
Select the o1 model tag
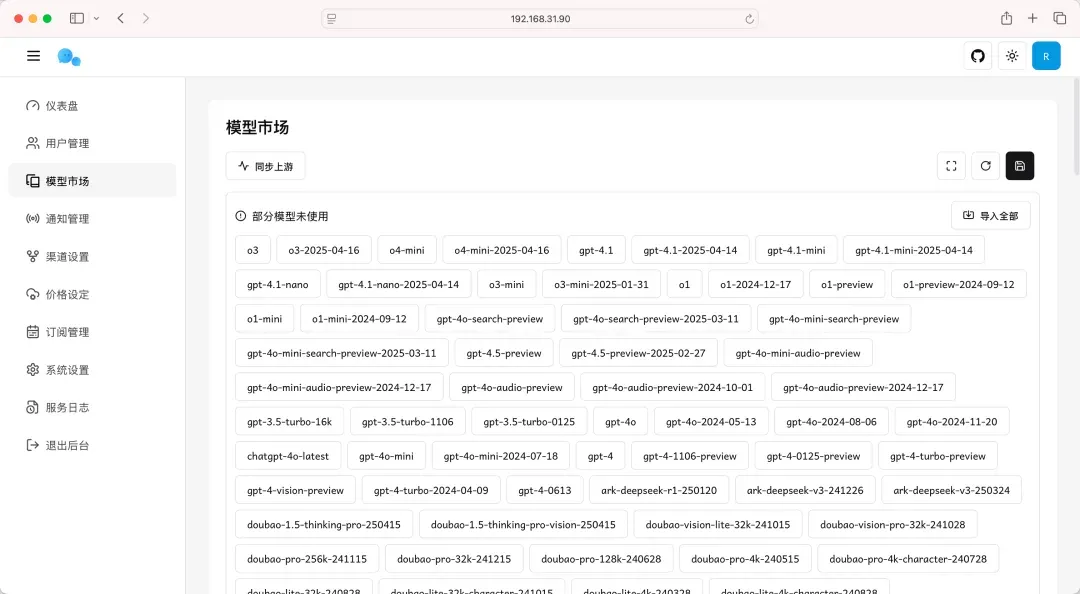(x=684, y=284)
